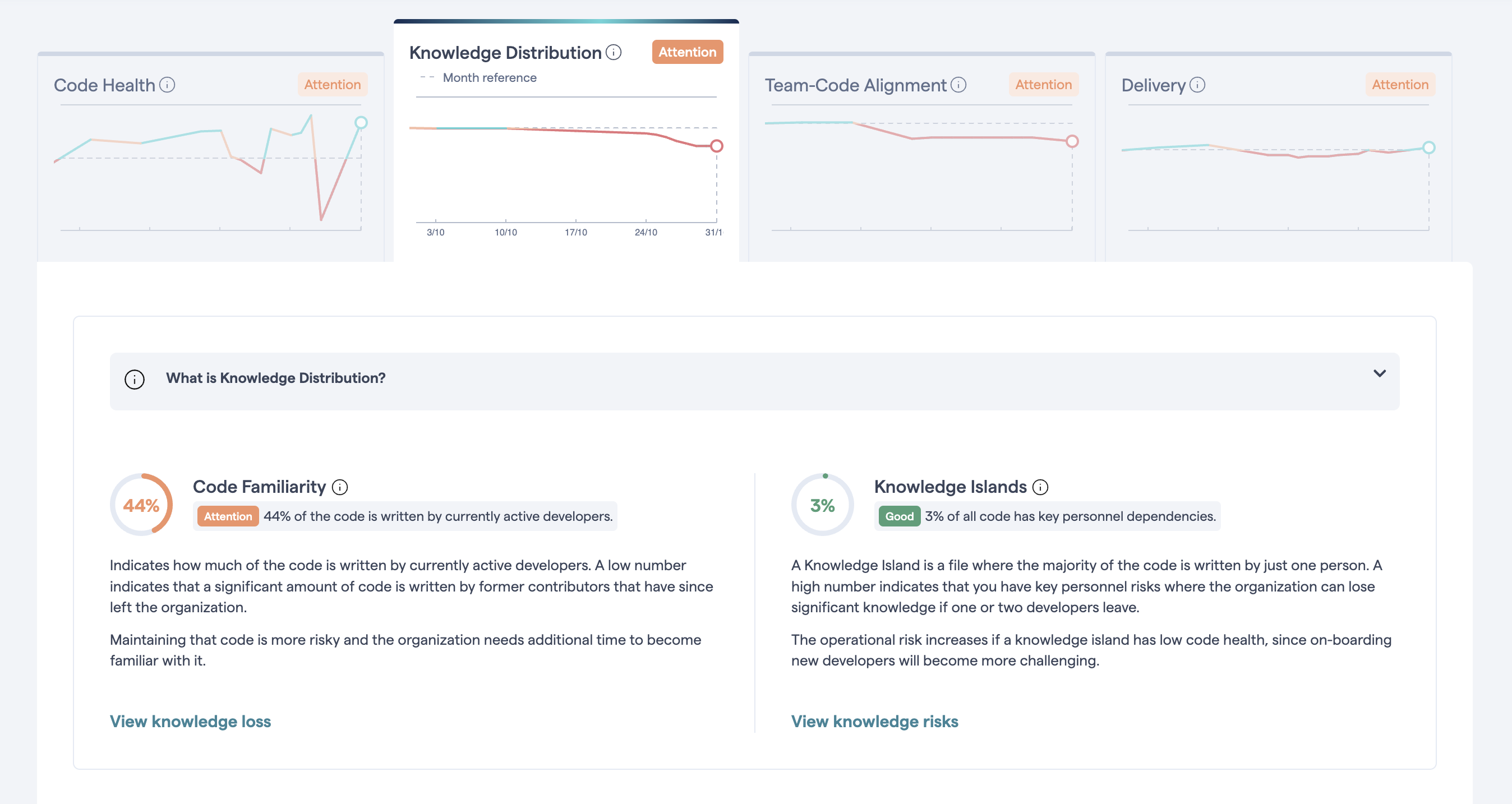Open the View knowledge risks link

click(x=874, y=721)
